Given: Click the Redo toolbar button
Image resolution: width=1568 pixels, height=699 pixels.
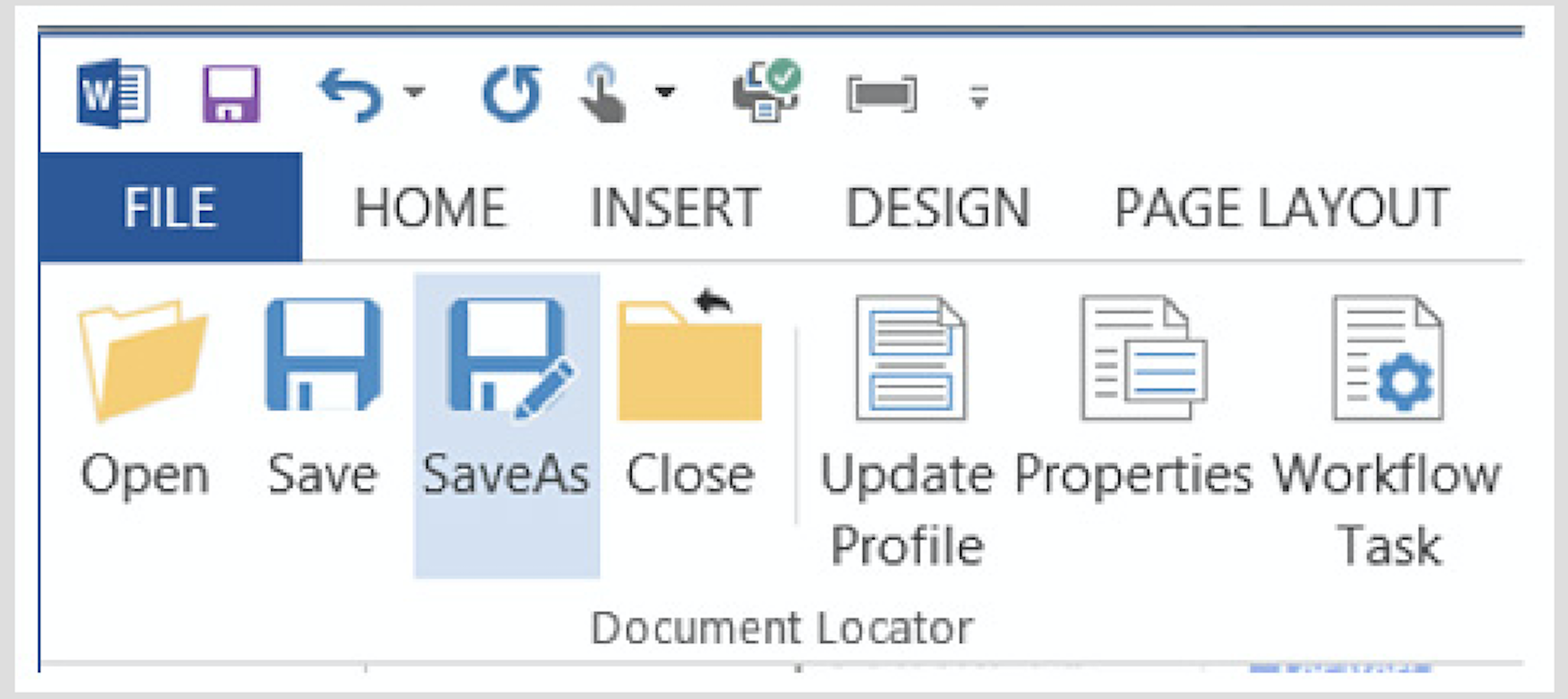Looking at the screenshot, I should pos(513,92).
